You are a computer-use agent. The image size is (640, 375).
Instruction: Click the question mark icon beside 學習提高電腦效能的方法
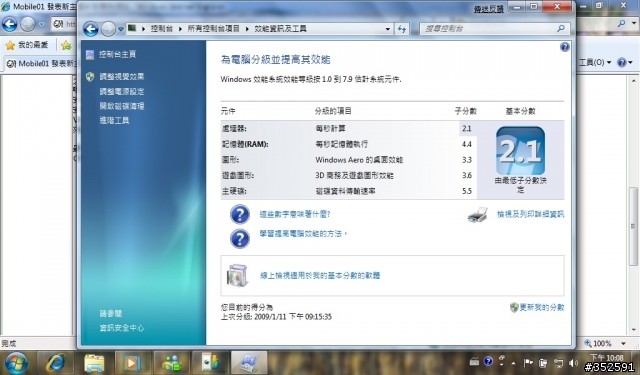[240, 239]
